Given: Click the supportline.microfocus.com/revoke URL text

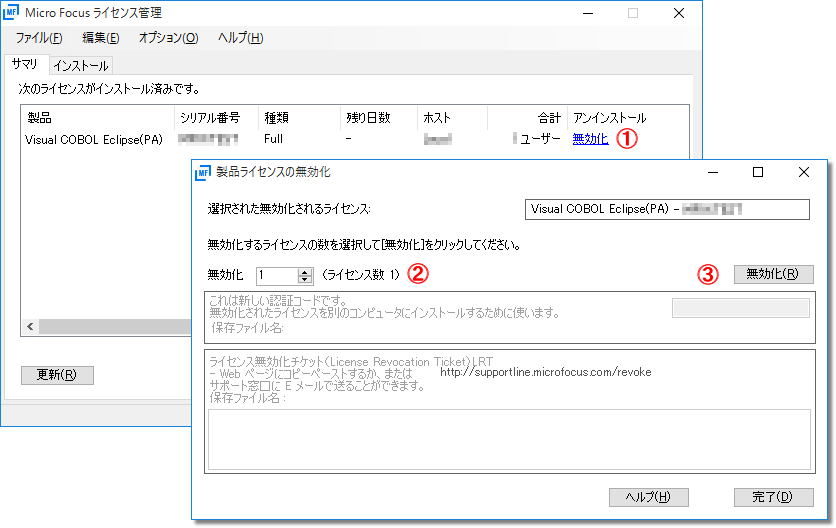Looking at the screenshot, I should [x=545, y=372].
